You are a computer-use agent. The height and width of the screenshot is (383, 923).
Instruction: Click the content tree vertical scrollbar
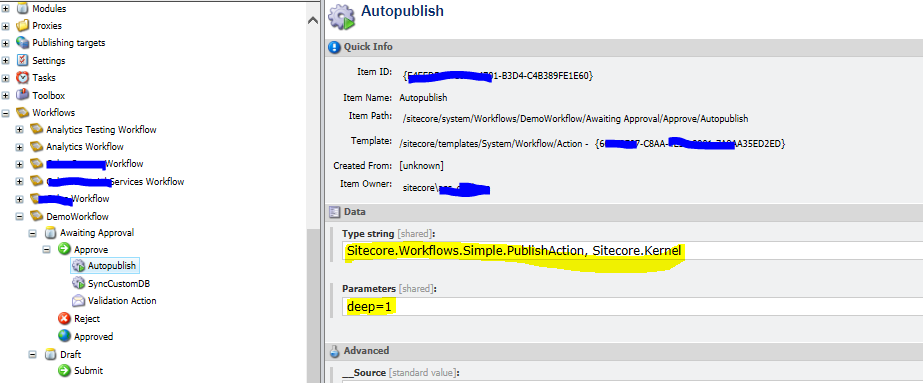[x=313, y=305]
